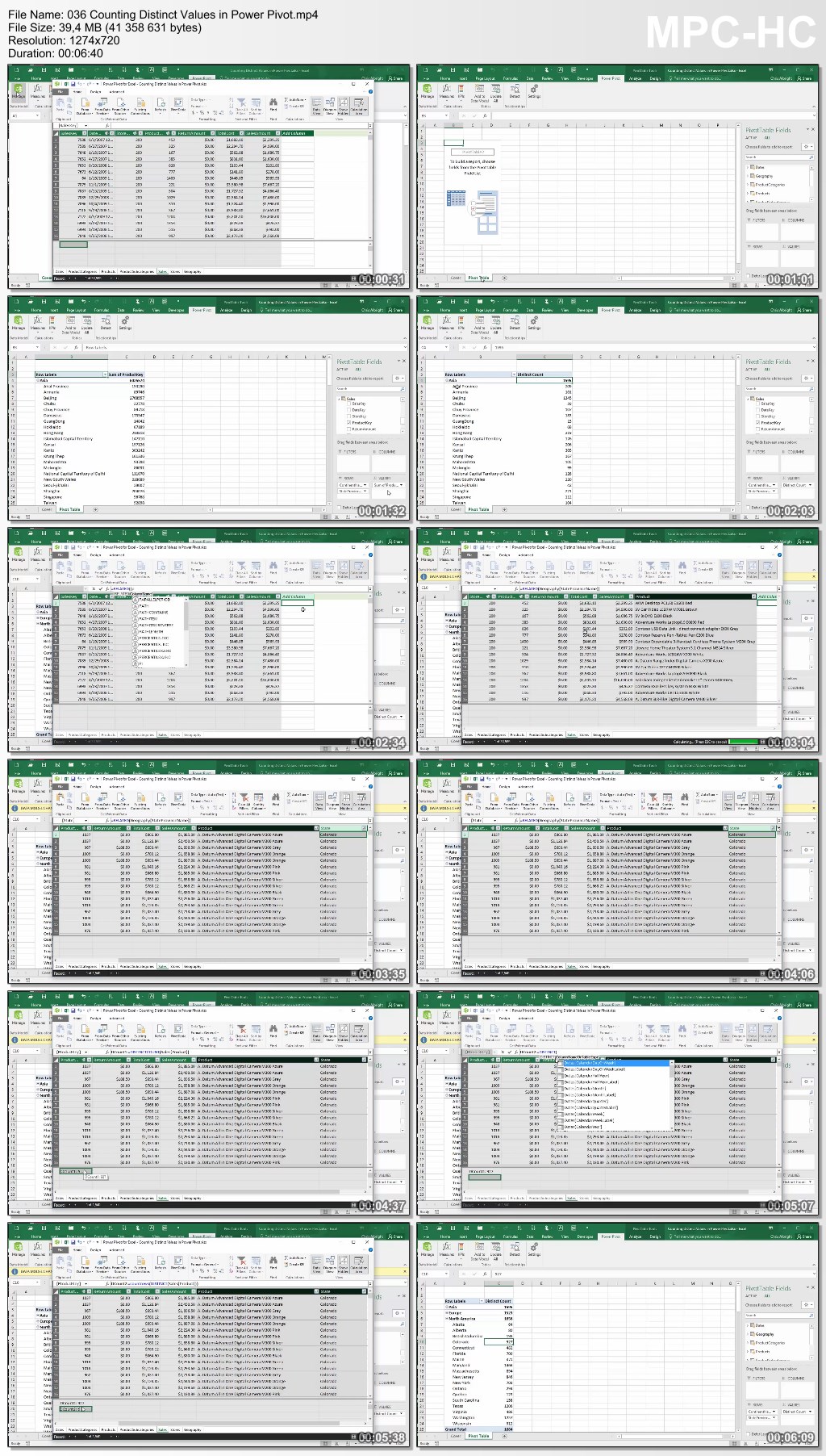Open the thumbnail frame stamped 00:00:31

[210, 178]
